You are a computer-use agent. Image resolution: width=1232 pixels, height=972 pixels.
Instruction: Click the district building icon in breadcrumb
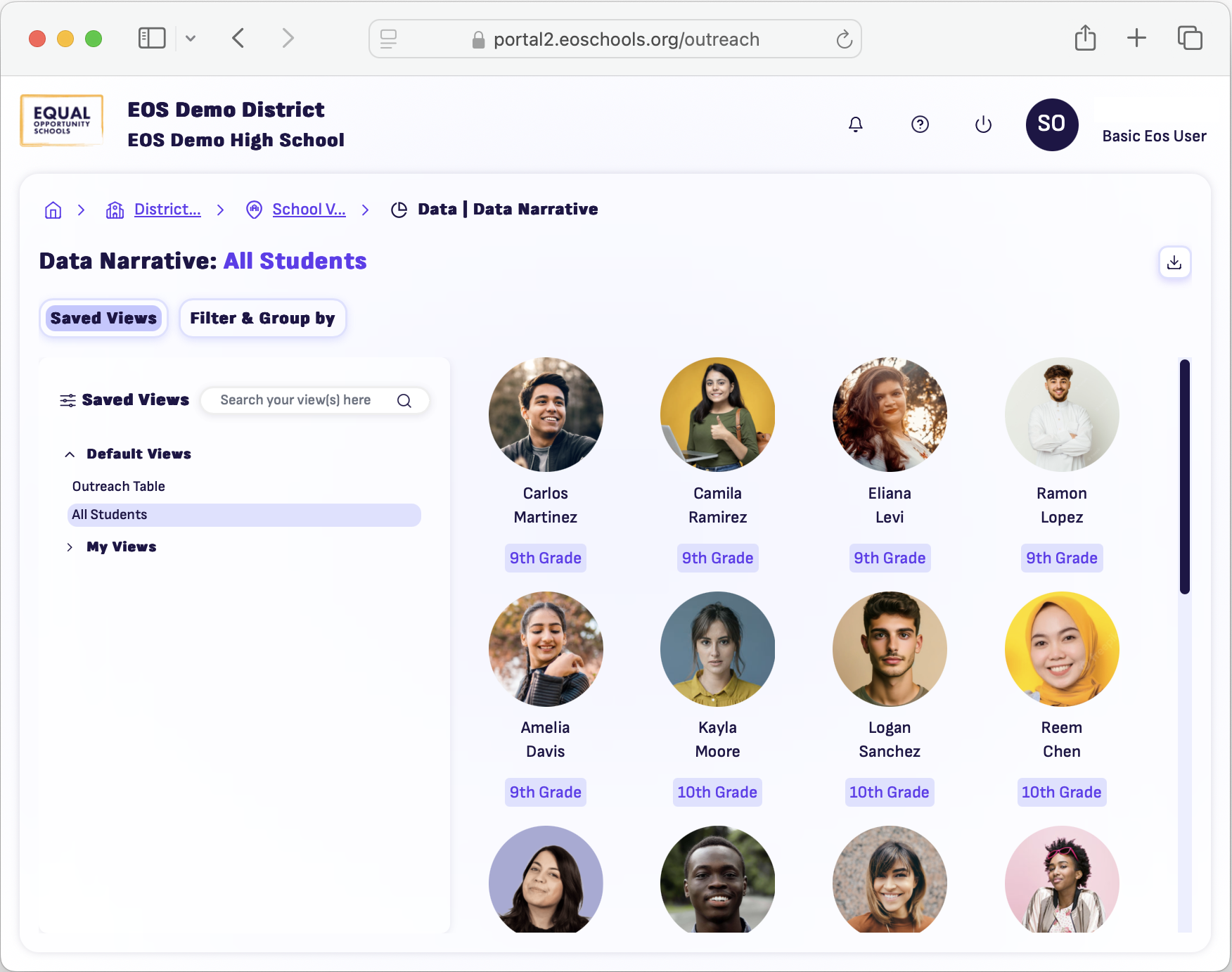[115, 210]
